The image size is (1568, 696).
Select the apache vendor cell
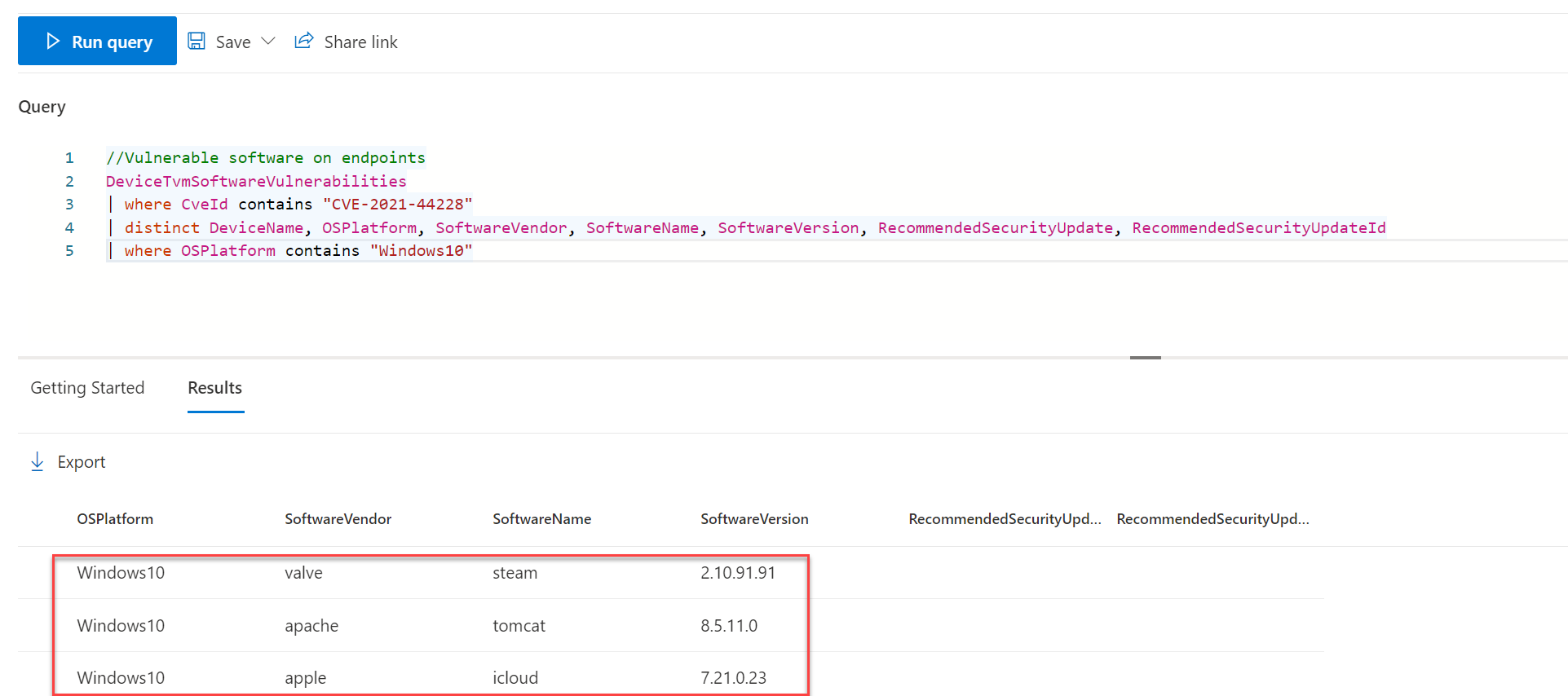(x=311, y=626)
